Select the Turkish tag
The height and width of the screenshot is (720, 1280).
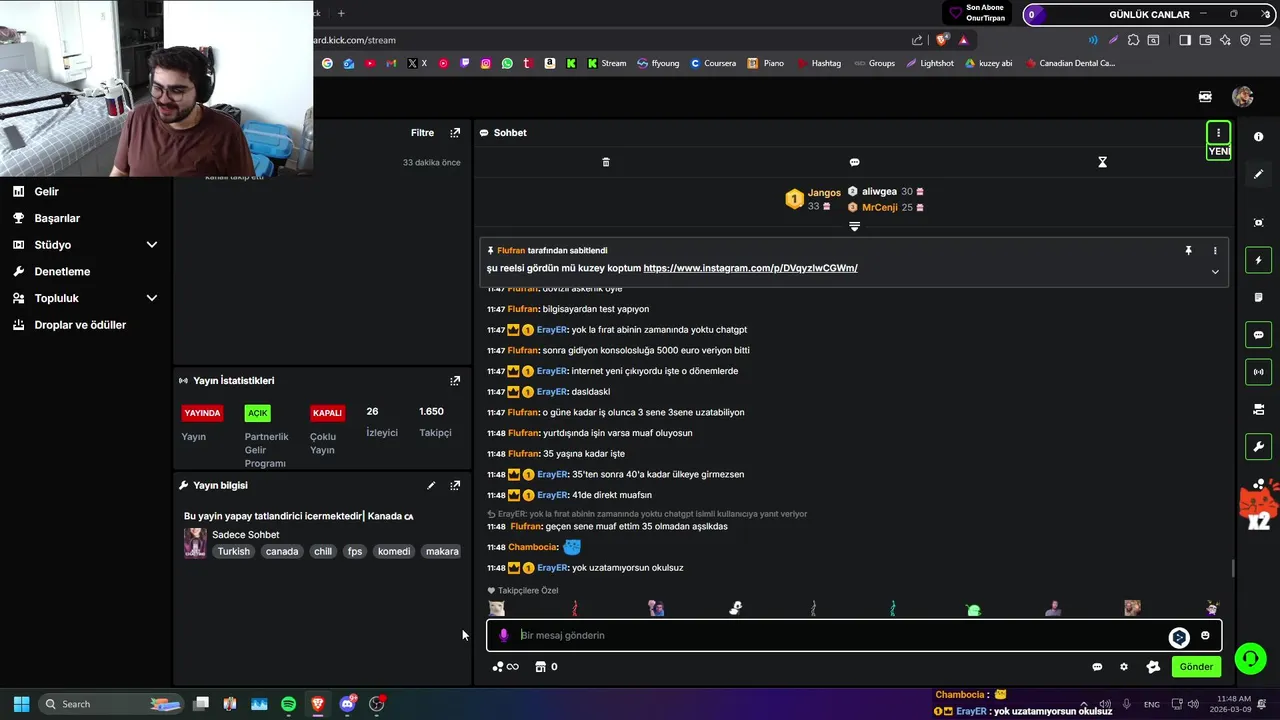234,552
